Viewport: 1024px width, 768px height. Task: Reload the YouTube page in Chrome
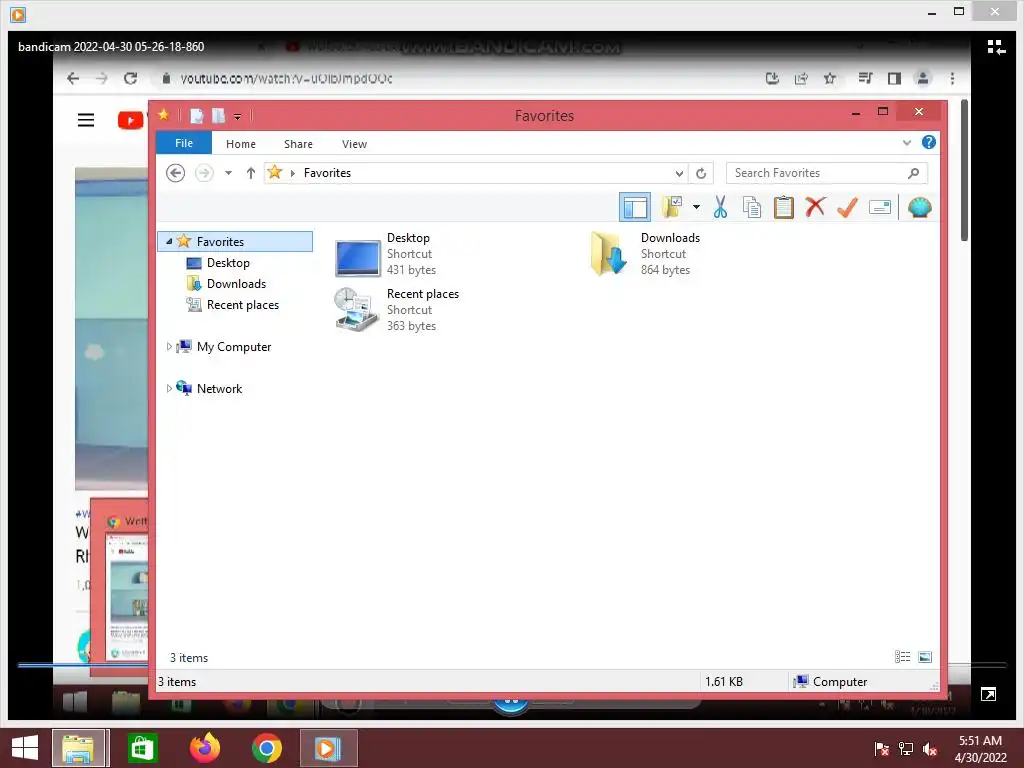click(131, 78)
